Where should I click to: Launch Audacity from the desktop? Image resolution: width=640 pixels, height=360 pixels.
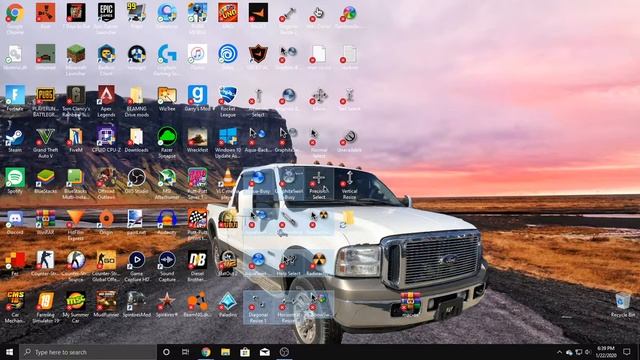167,219
